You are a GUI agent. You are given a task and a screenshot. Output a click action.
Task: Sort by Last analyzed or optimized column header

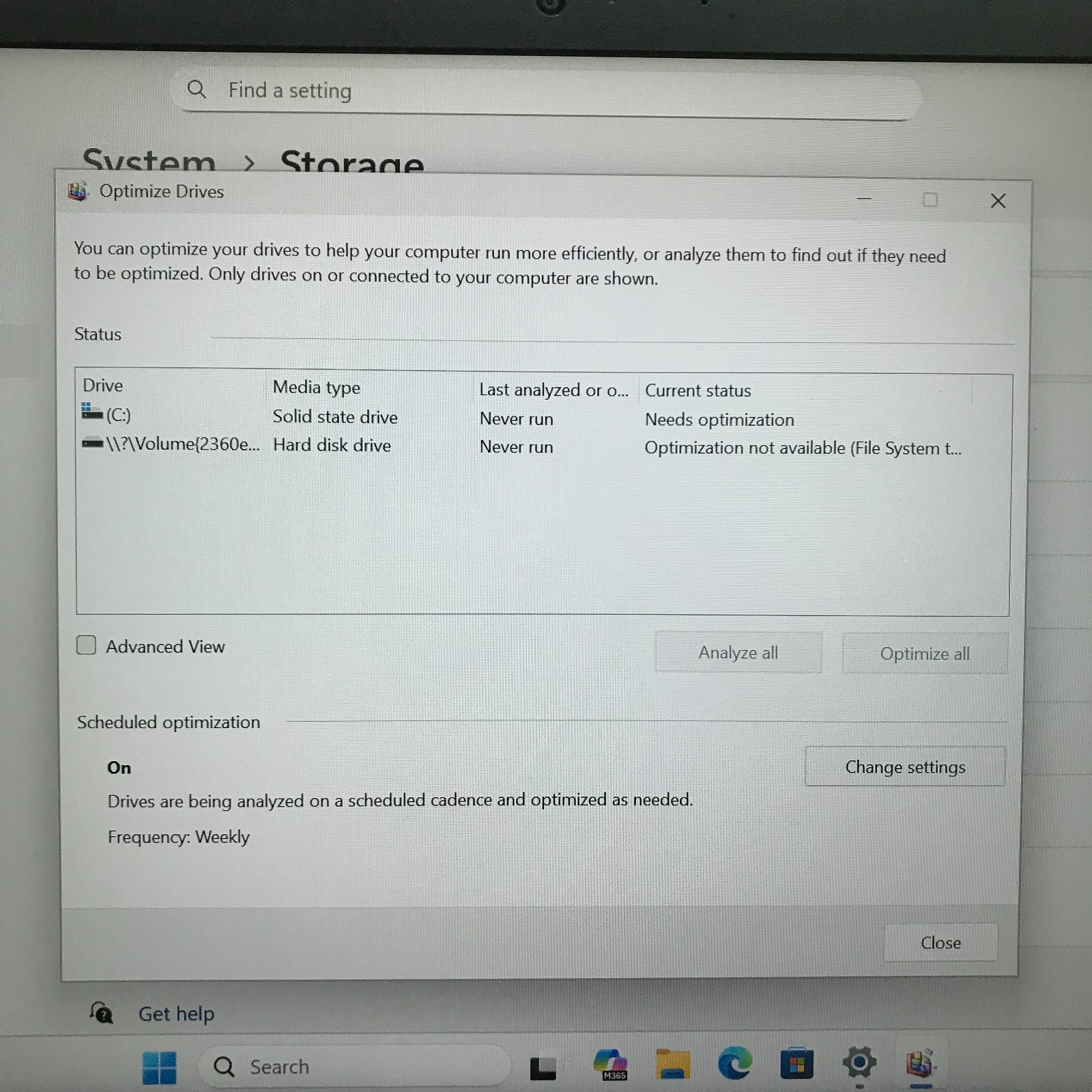coord(555,390)
